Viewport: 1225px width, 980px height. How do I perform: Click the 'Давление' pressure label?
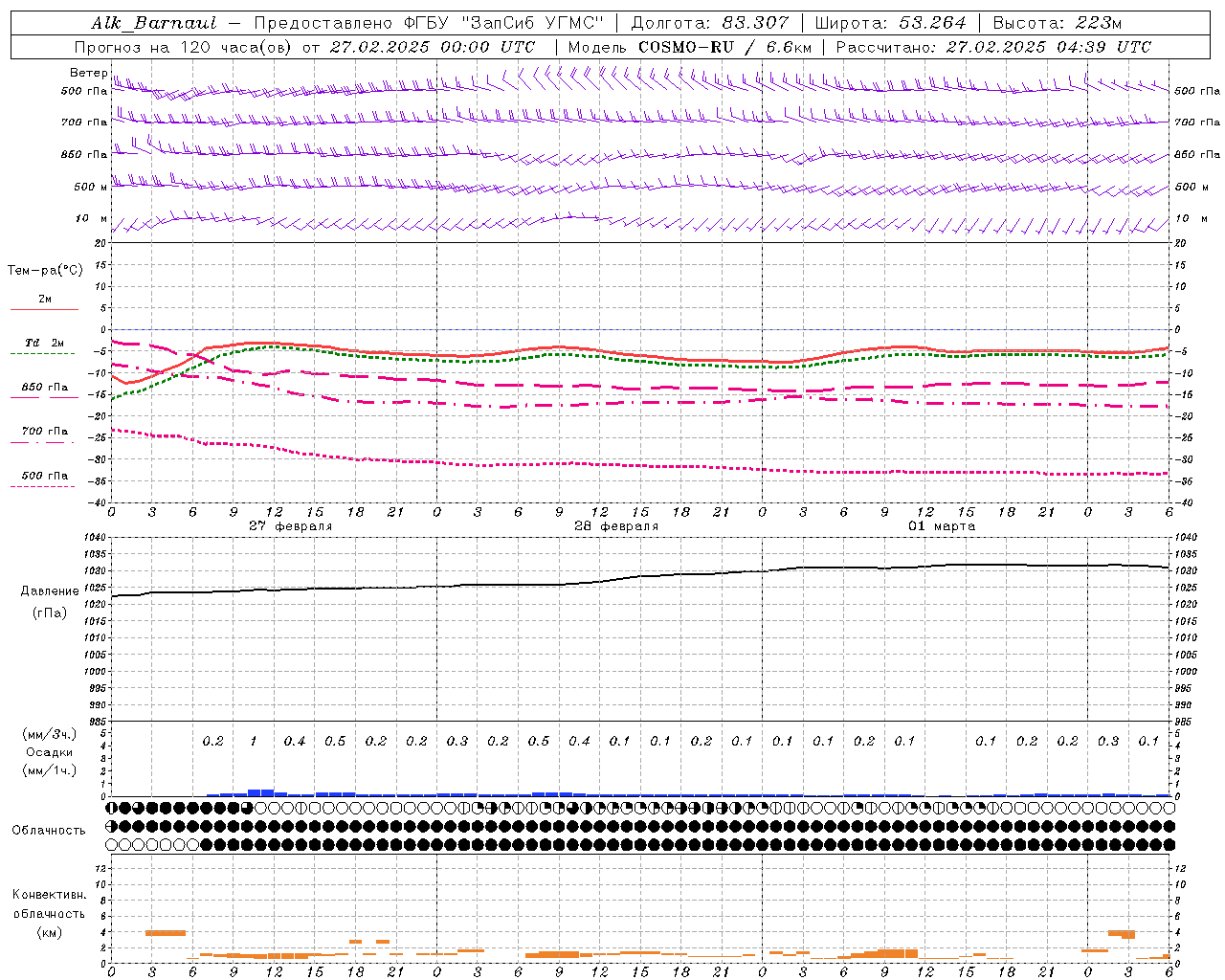pyautogui.click(x=50, y=591)
